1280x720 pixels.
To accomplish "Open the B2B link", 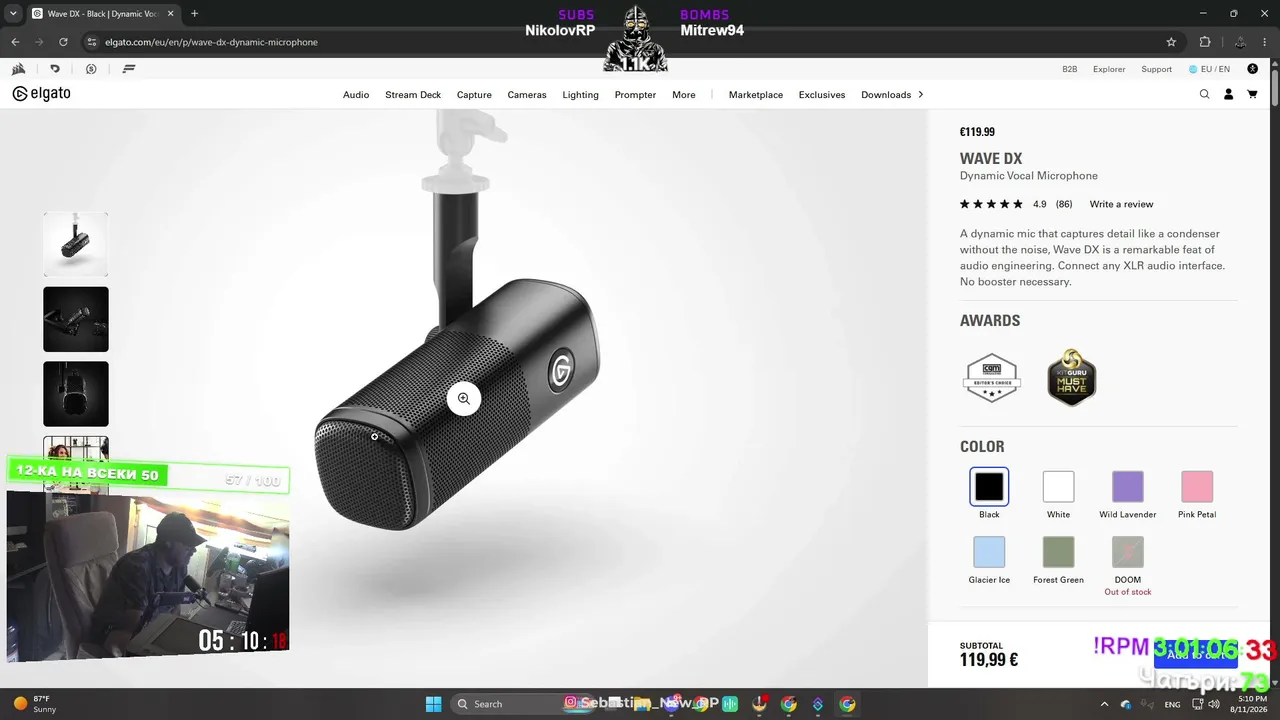I will click(x=1070, y=69).
